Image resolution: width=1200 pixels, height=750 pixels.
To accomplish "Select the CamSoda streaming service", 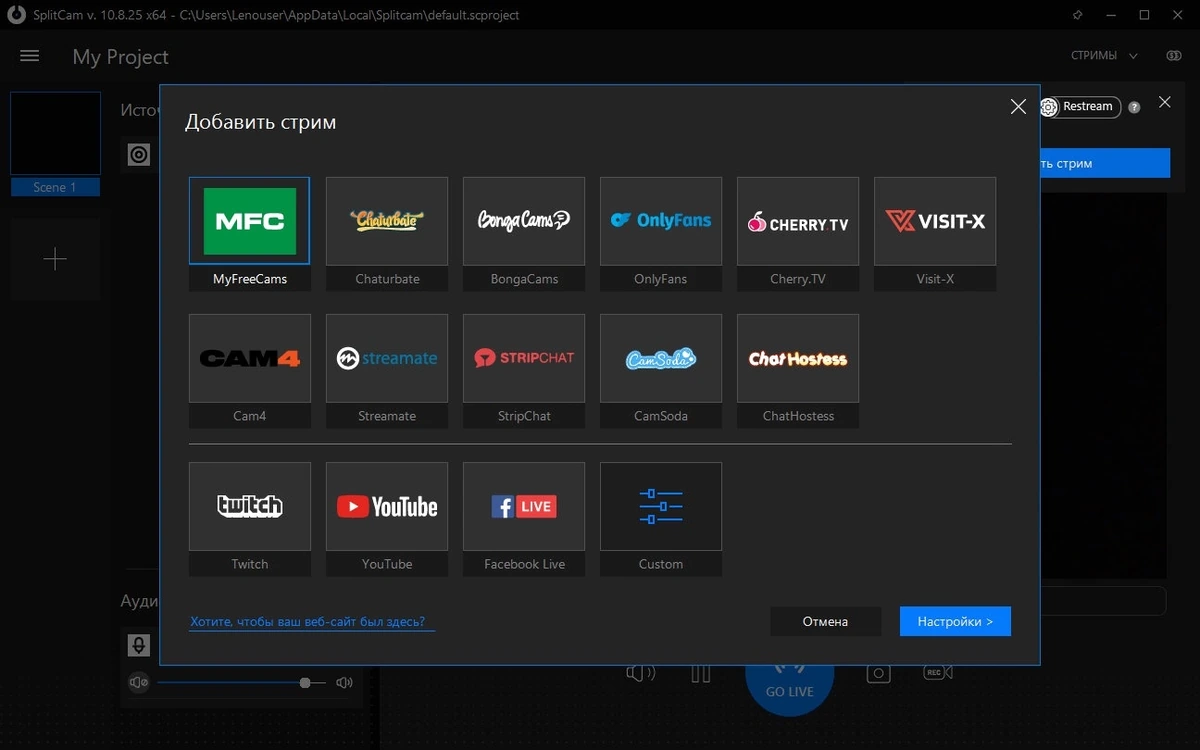I will click(661, 371).
